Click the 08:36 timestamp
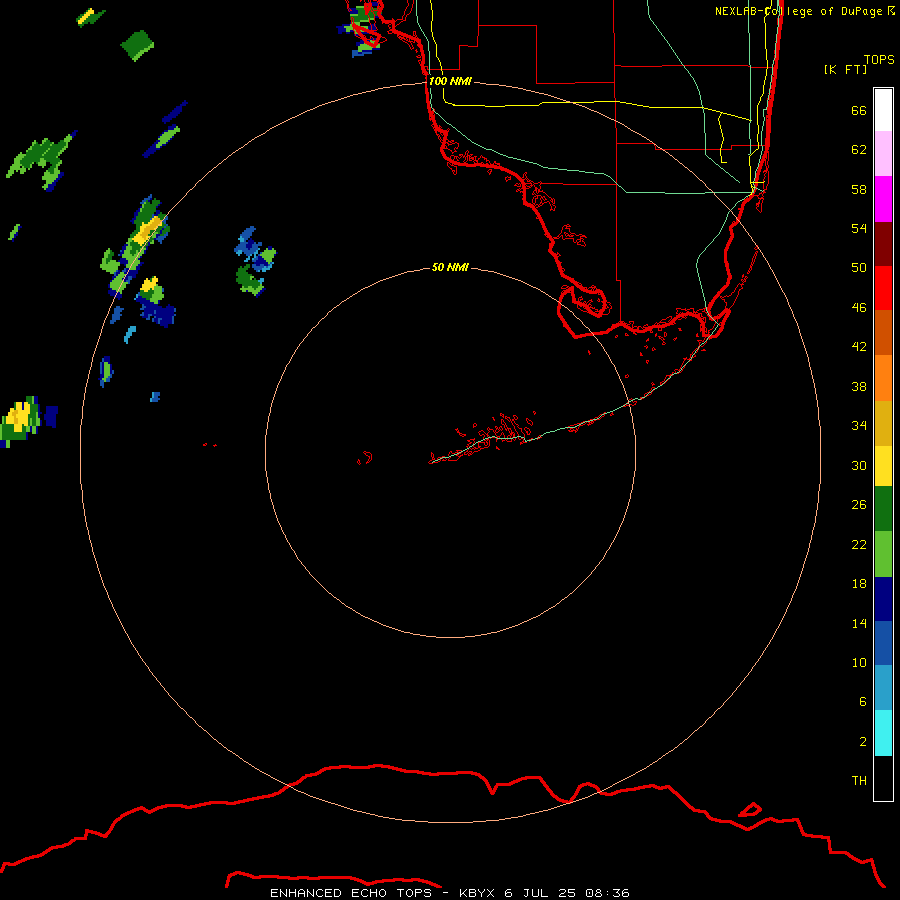Screen dimensions: 900x900 [607, 893]
